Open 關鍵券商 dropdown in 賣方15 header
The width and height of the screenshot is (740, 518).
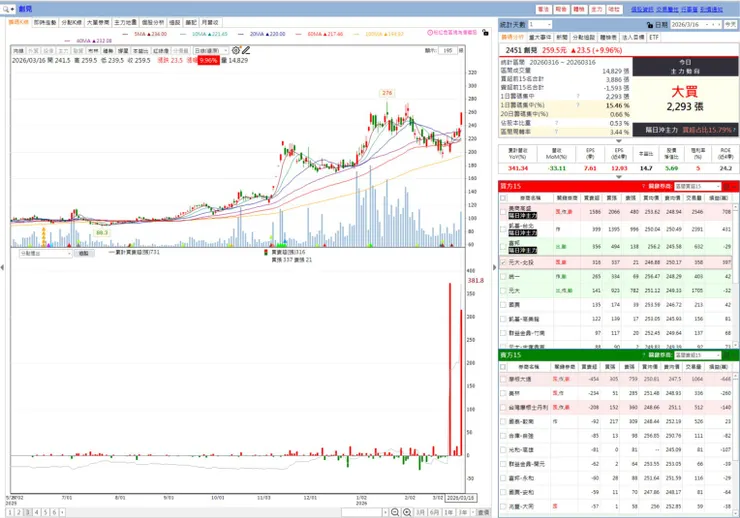(698, 355)
